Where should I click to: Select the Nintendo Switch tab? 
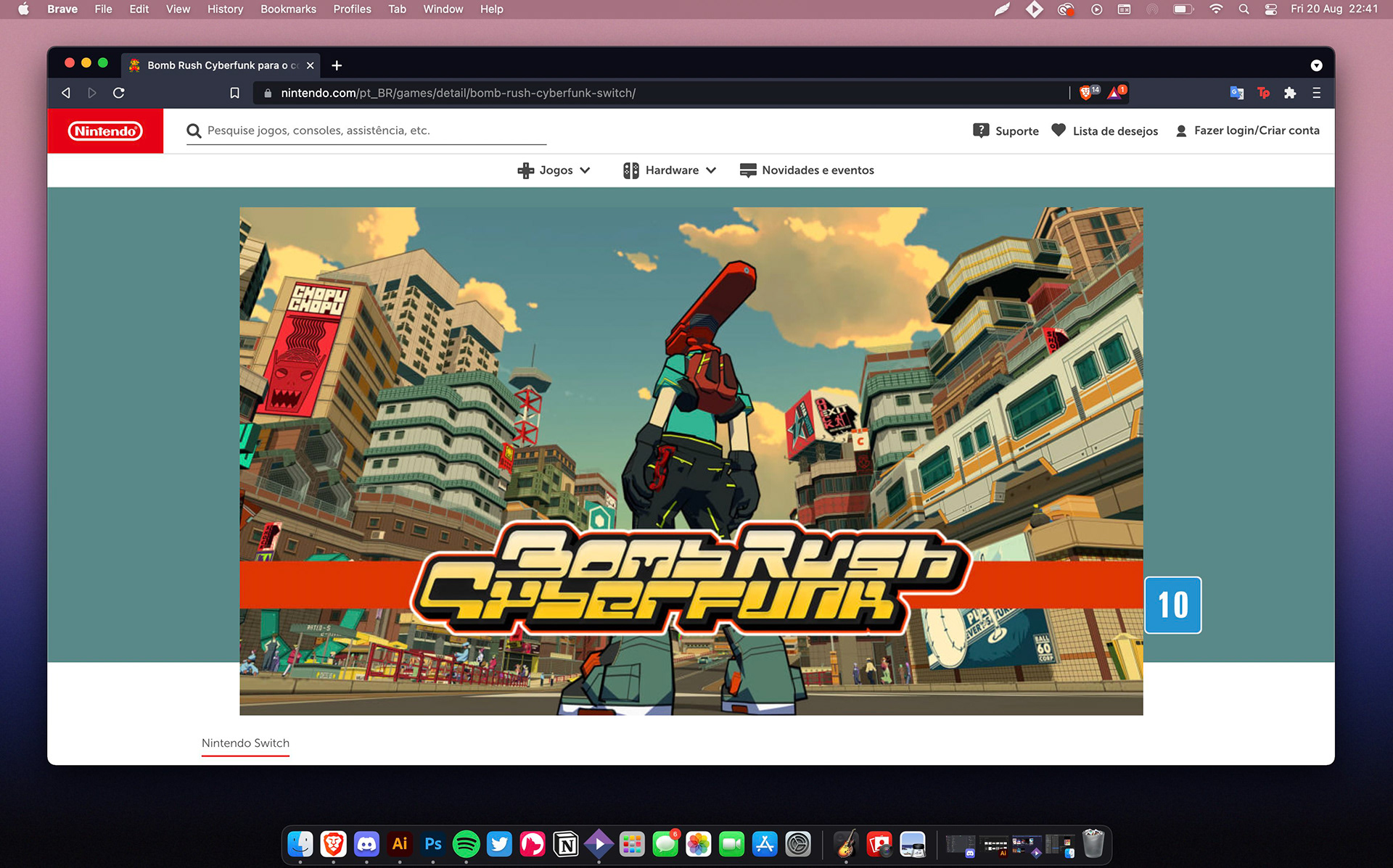click(x=245, y=743)
